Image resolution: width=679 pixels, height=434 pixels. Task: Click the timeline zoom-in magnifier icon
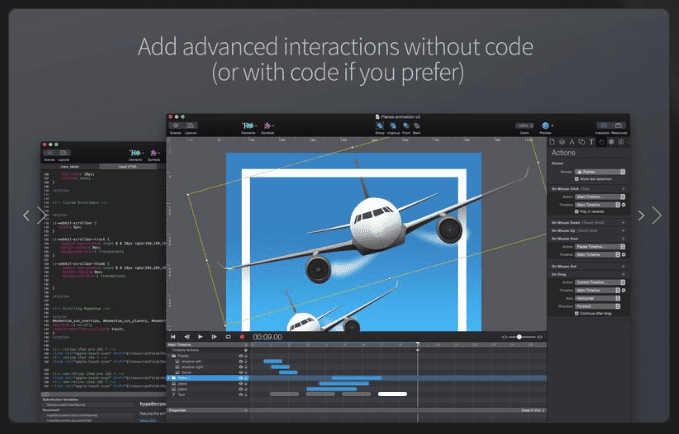[x=540, y=337]
